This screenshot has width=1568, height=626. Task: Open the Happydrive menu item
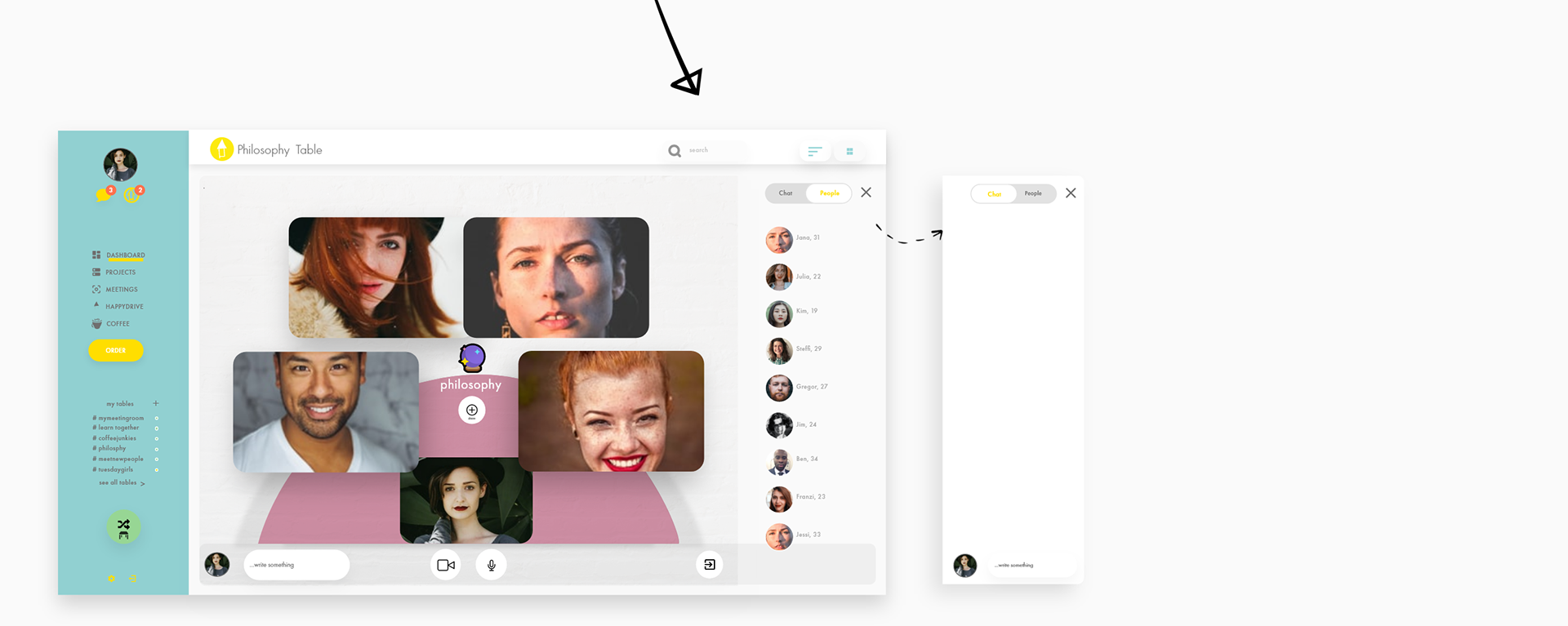[x=124, y=307]
